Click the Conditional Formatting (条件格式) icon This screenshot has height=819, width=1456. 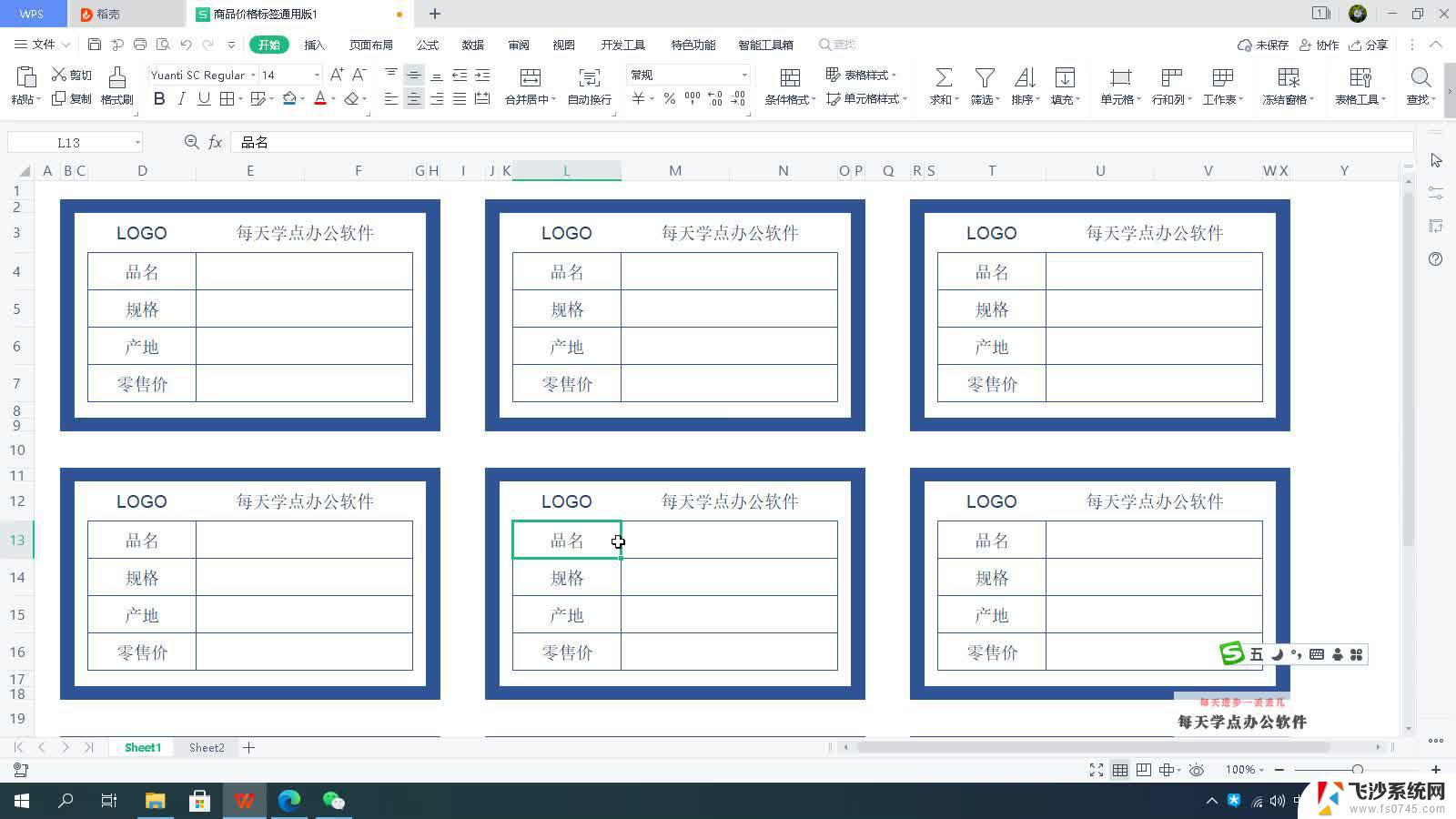pyautogui.click(x=790, y=77)
